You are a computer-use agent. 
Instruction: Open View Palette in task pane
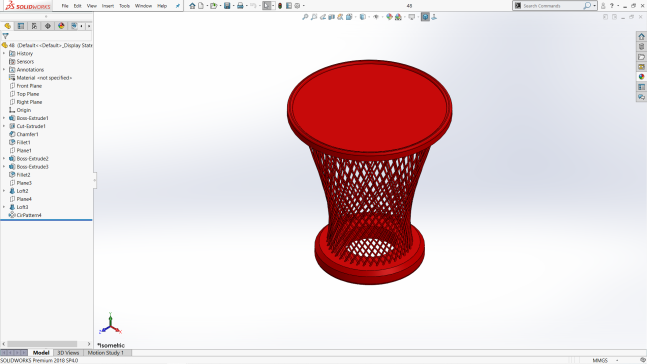coord(641,66)
